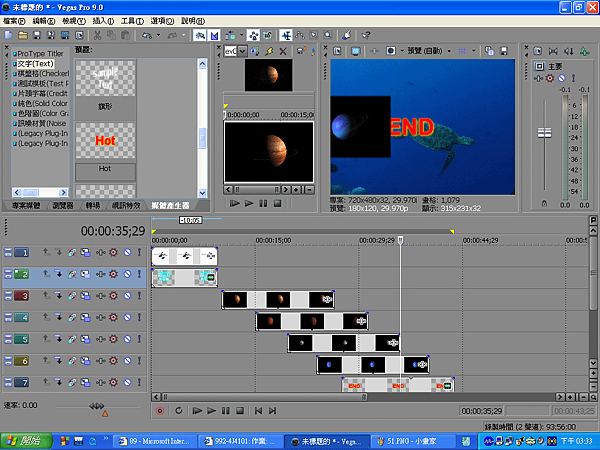This screenshot has height=450, width=600.
Task: Pause playback in the trimmer window
Action: pyautogui.click(x=263, y=204)
